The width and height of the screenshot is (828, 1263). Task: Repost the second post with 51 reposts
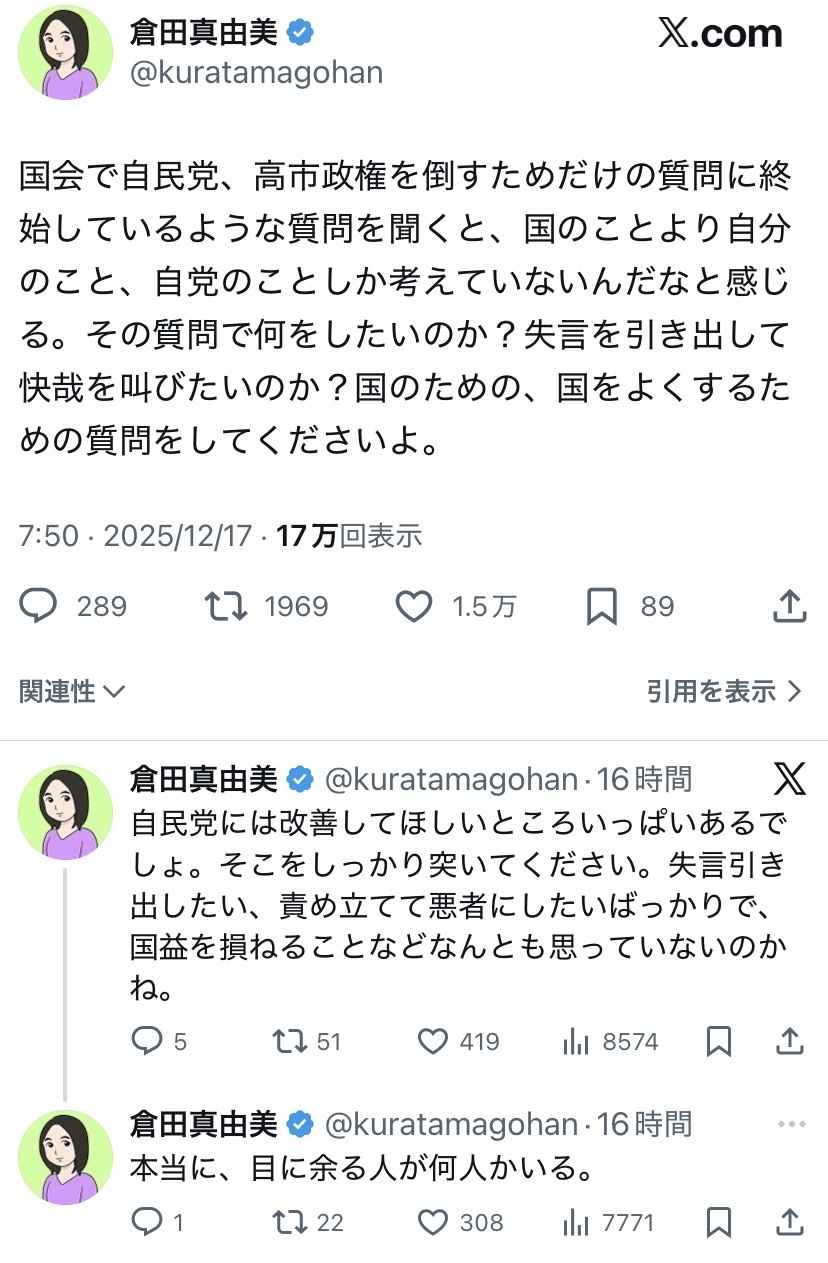click(x=289, y=1042)
